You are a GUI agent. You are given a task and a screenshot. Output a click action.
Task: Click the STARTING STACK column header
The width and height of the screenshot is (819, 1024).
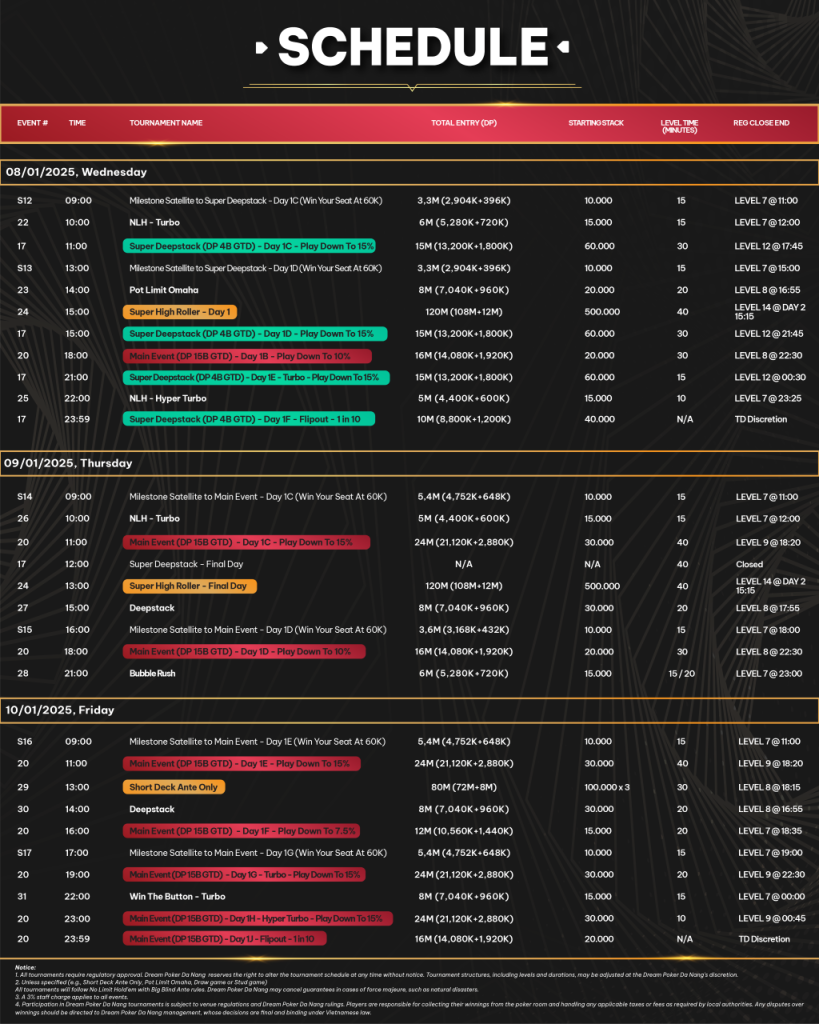click(x=596, y=123)
